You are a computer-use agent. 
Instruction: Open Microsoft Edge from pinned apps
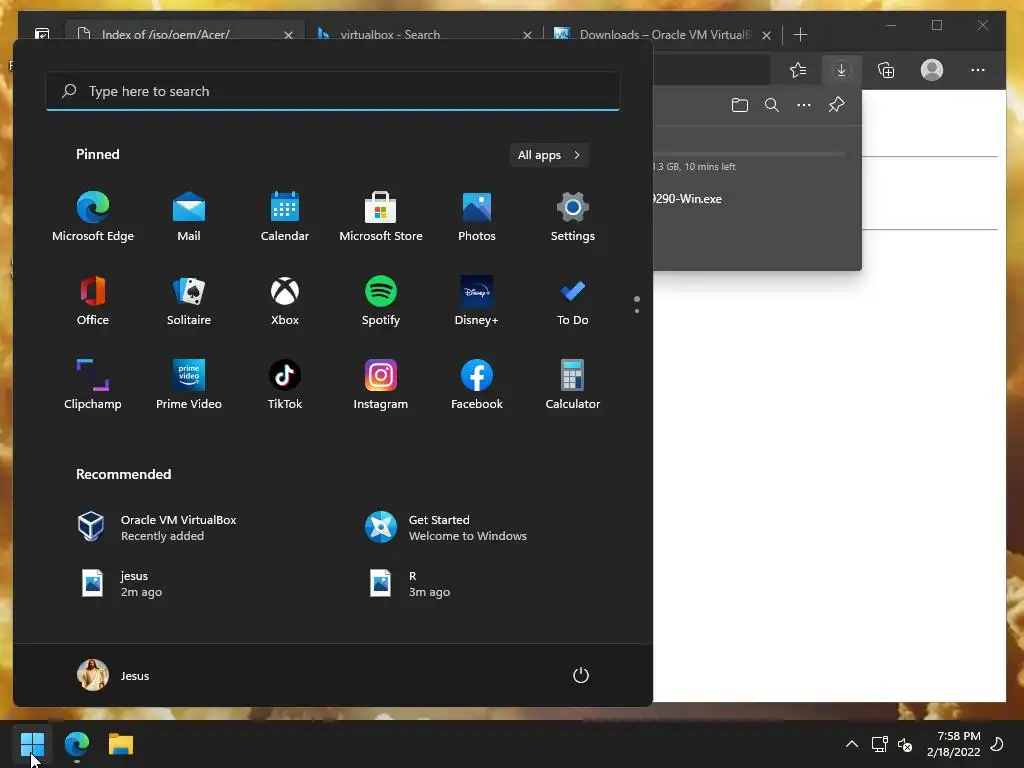93,217
